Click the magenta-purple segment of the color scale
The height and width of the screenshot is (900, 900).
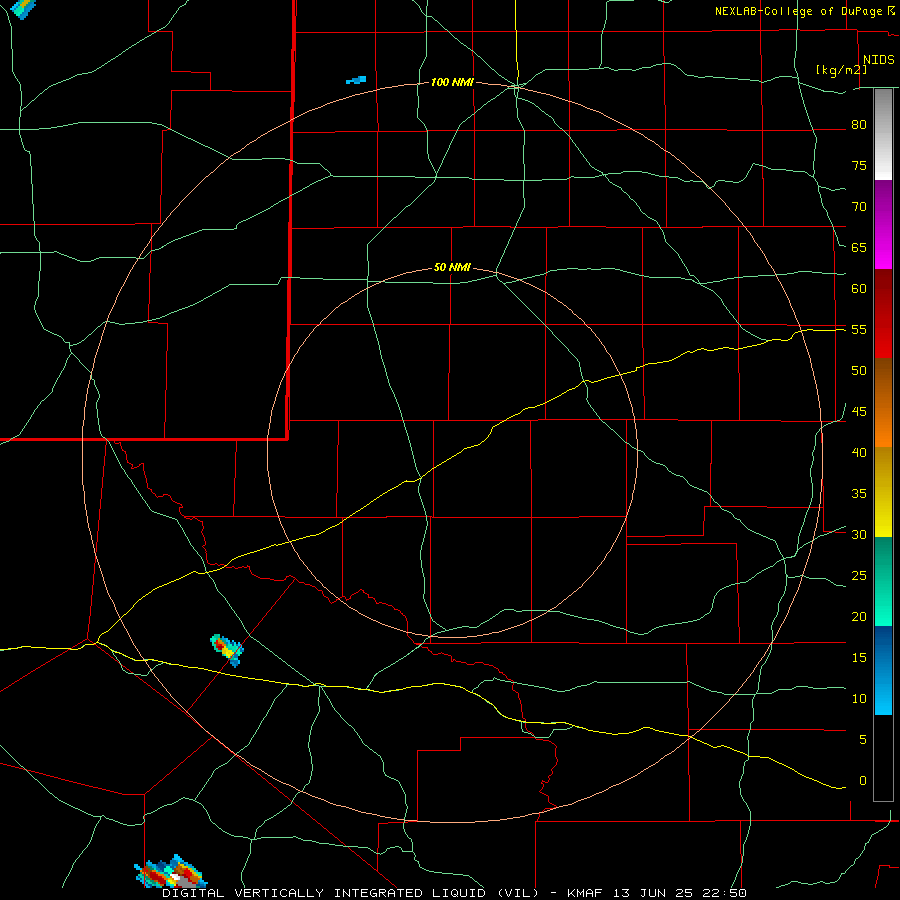(883, 225)
